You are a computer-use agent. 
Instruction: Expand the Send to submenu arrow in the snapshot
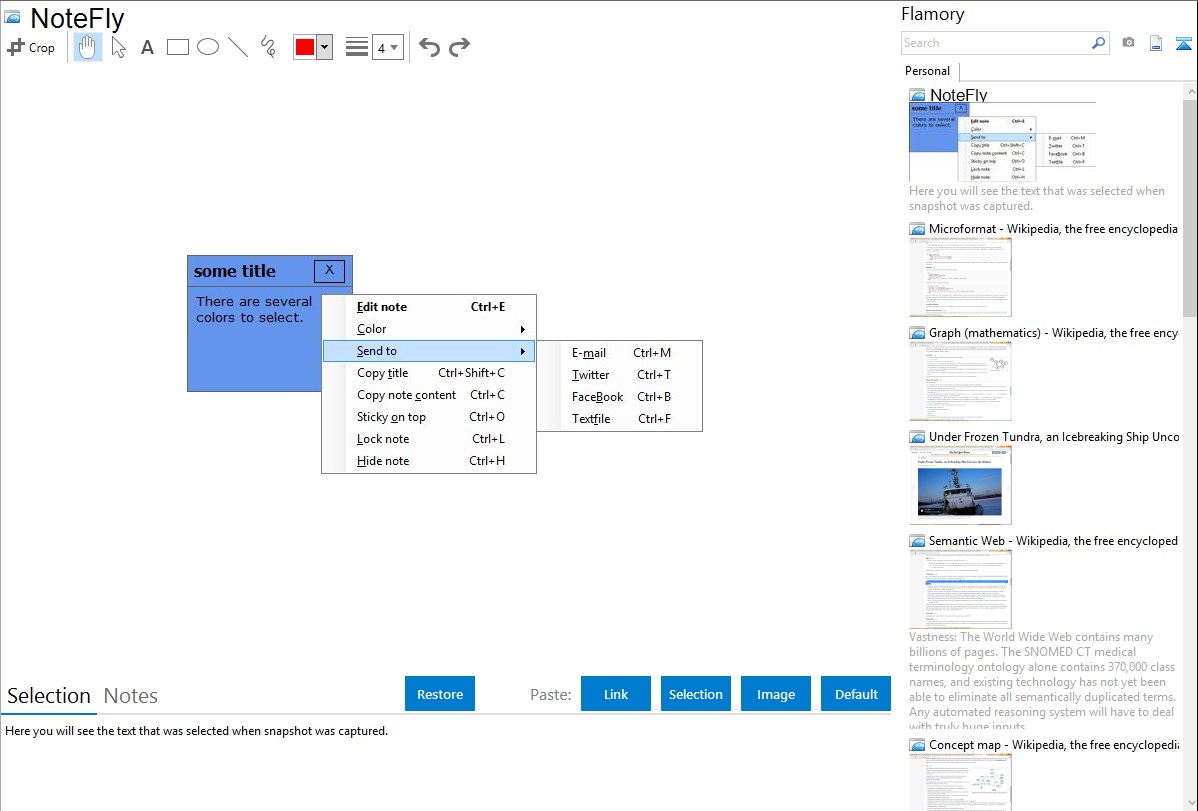pos(523,352)
